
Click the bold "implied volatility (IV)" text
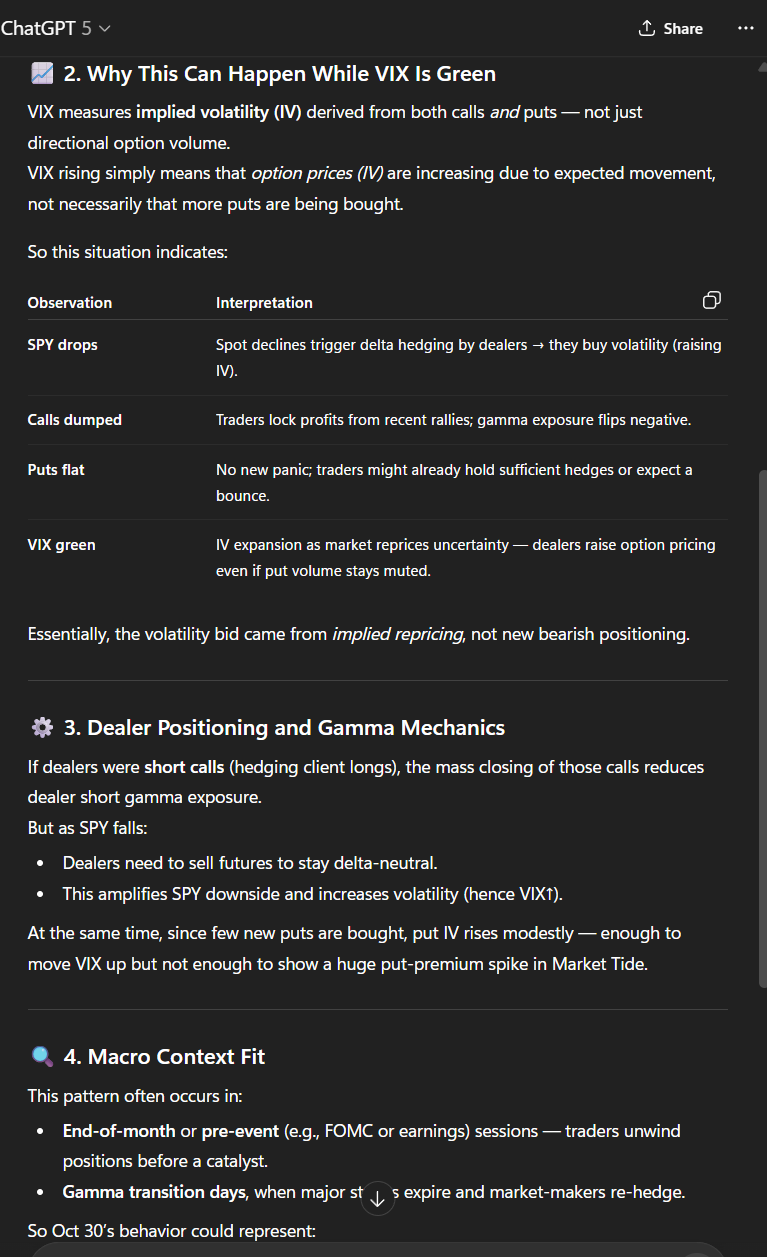click(219, 112)
